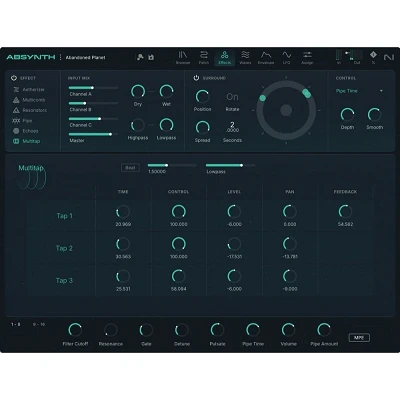Select the Multitap effect

pyautogui.click(x=26, y=141)
